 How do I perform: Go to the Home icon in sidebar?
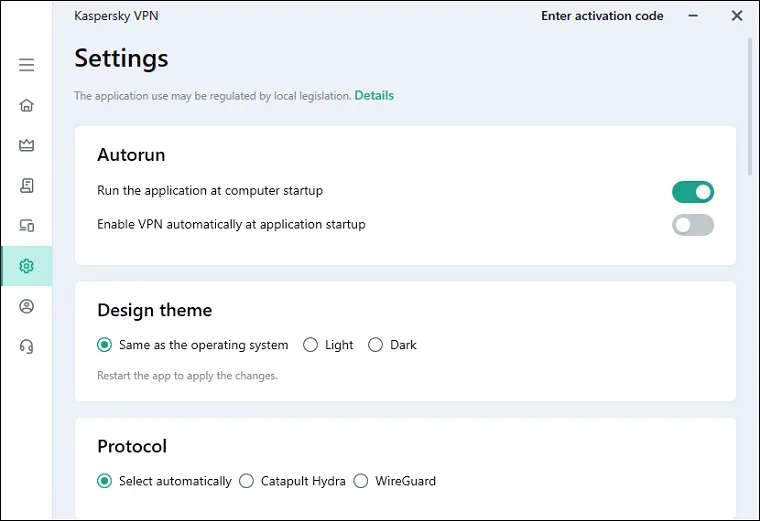(27, 105)
